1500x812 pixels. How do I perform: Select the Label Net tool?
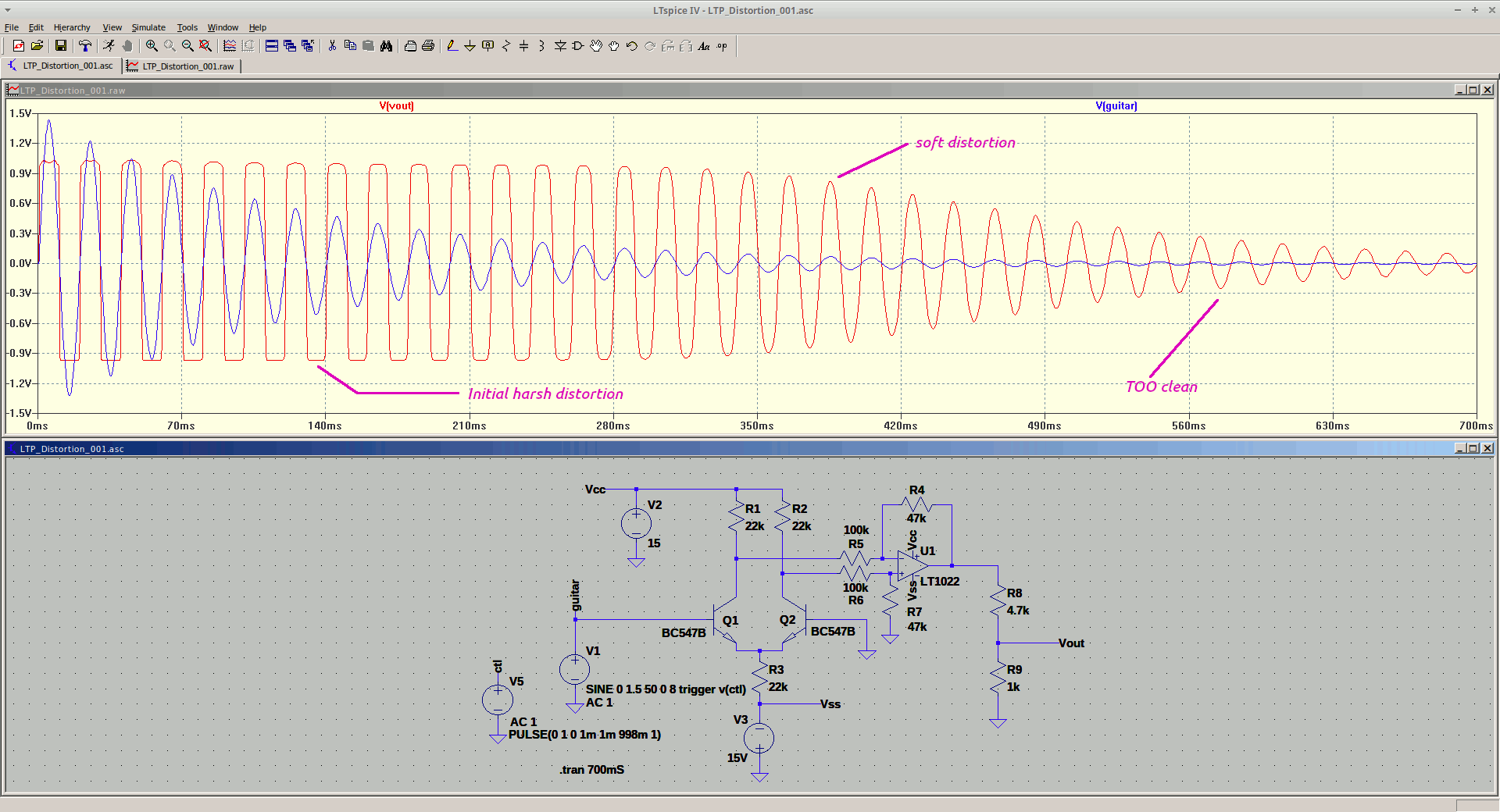coord(488,46)
